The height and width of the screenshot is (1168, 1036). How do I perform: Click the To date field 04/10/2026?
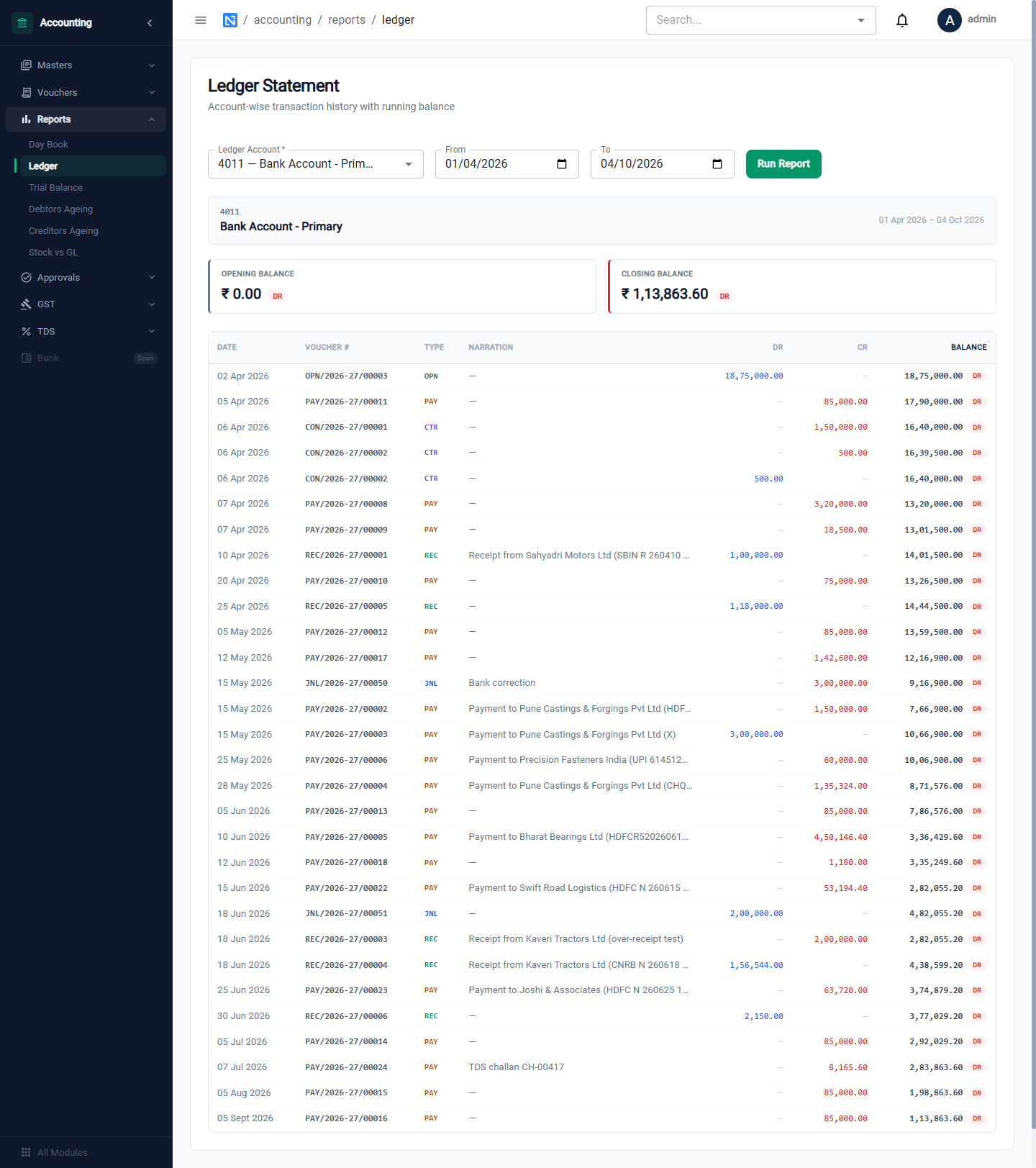(x=662, y=164)
